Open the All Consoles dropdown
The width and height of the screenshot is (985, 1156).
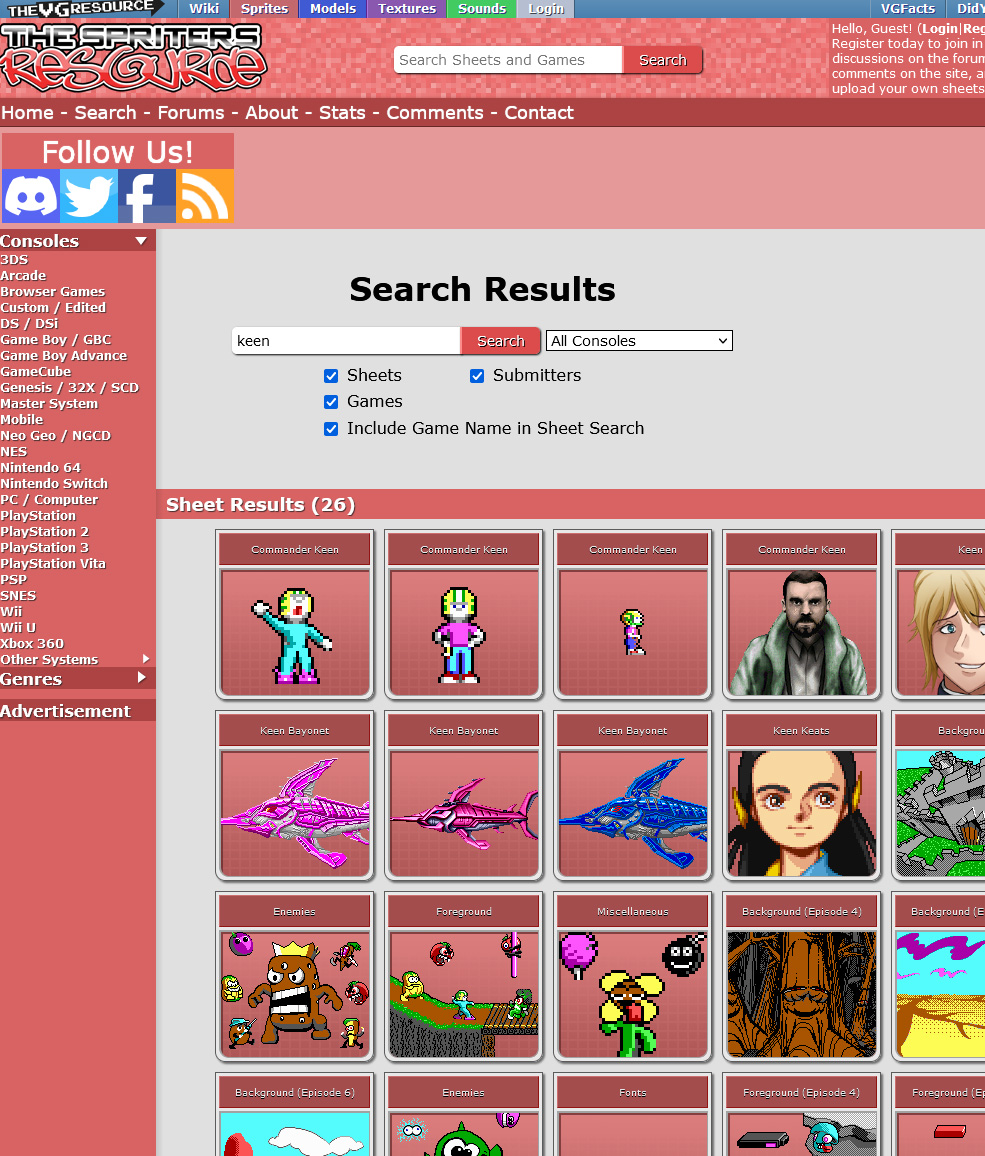pyautogui.click(x=639, y=341)
